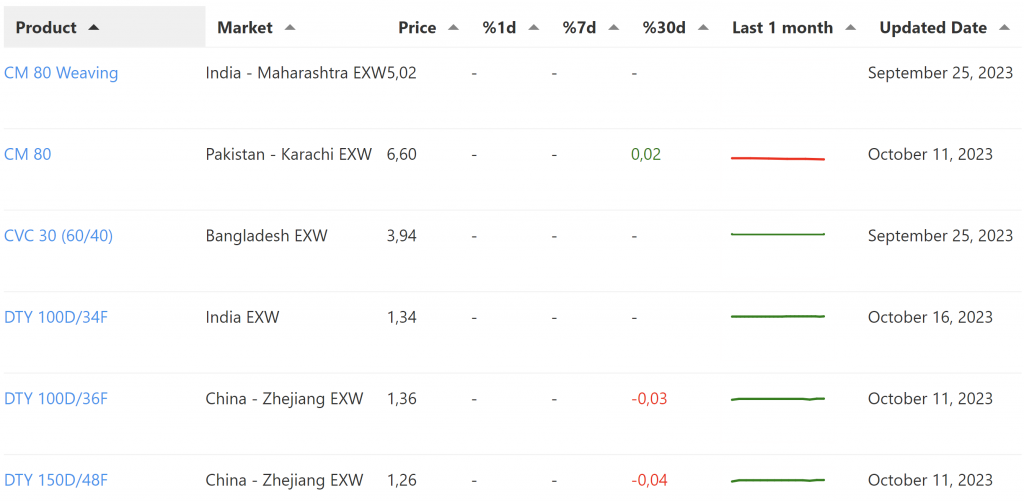Click the %7d sort arrow icon

613,28
